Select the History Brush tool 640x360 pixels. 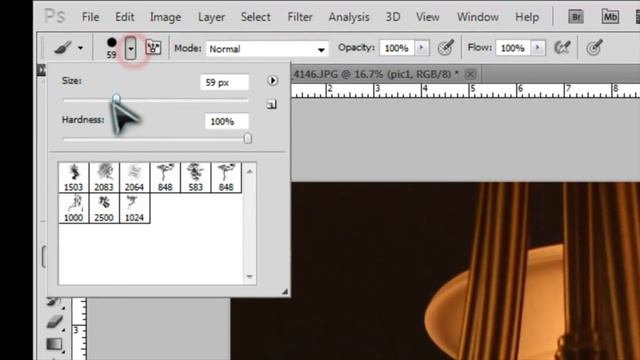tap(53, 302)
